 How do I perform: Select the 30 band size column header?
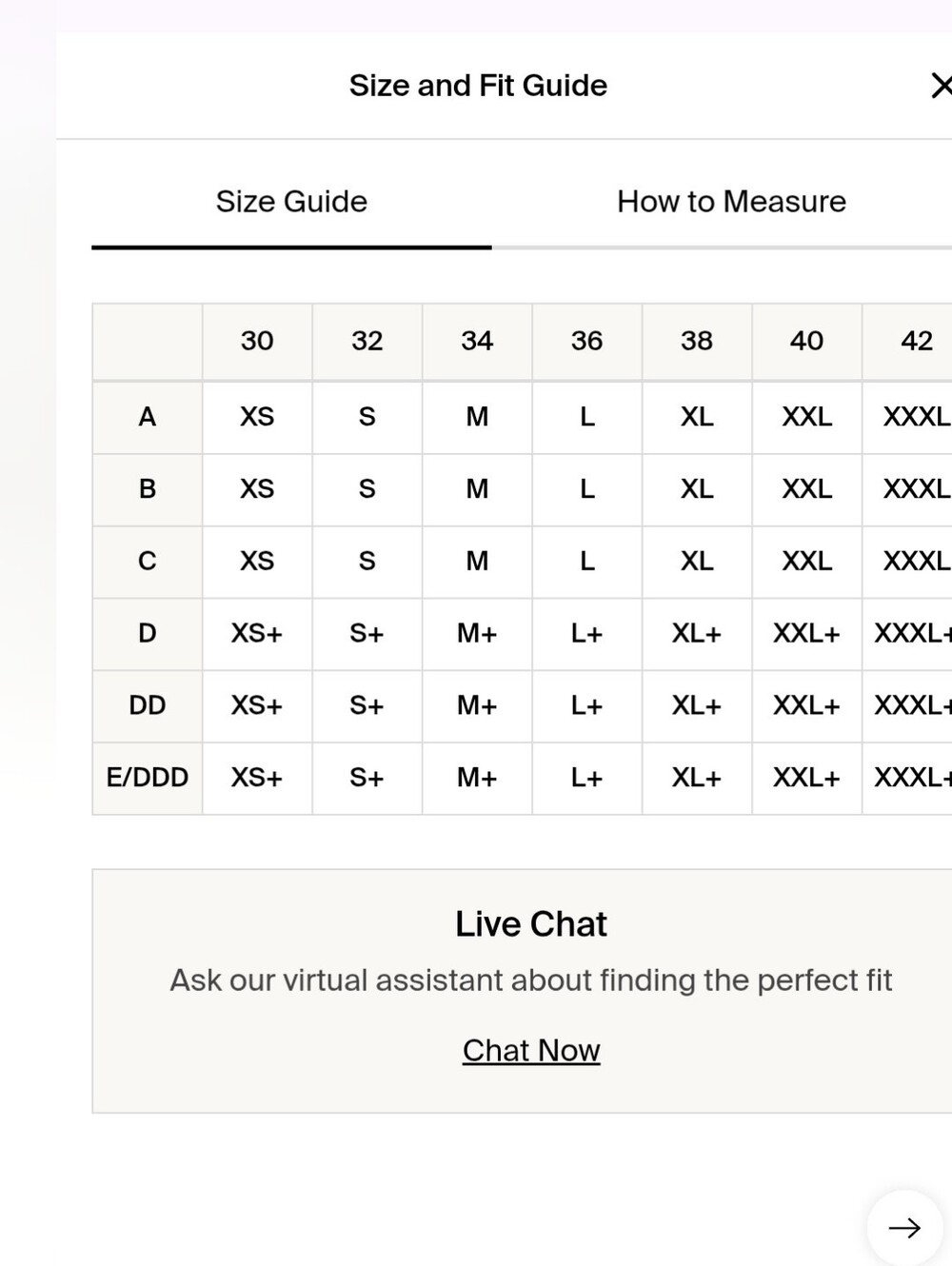click(257, 341)
